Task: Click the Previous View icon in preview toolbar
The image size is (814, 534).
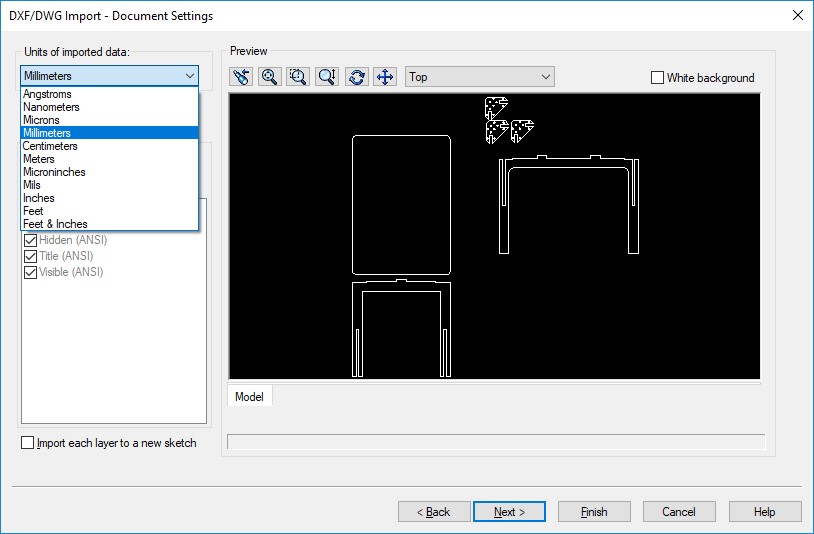Action: (241, 77)
